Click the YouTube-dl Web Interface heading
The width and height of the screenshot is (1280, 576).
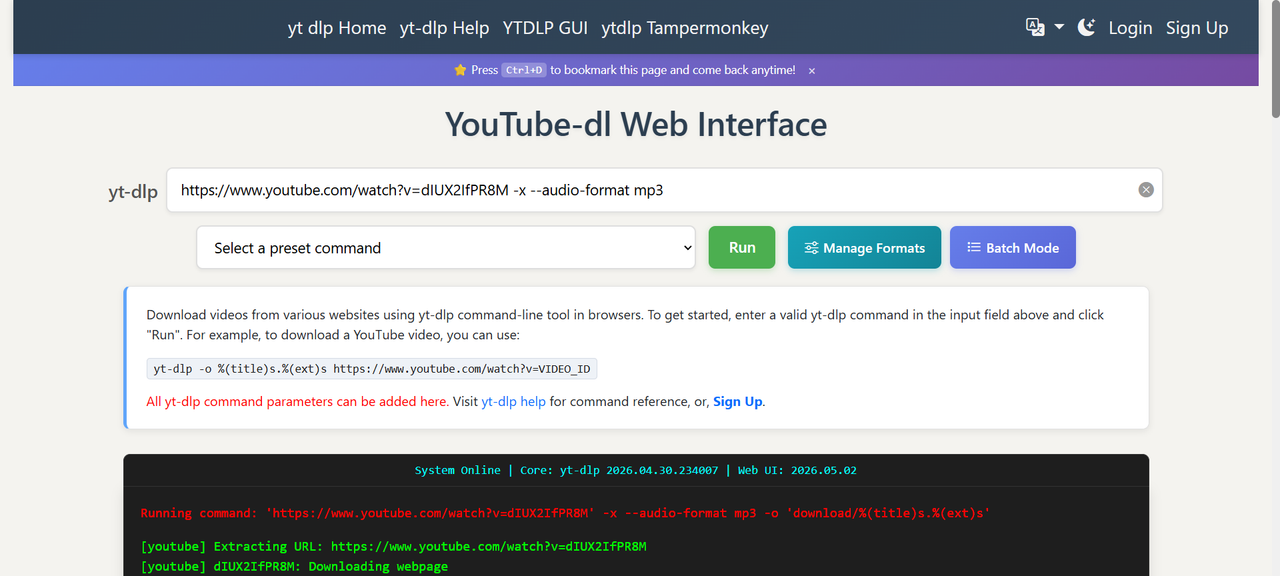[636, 125]
